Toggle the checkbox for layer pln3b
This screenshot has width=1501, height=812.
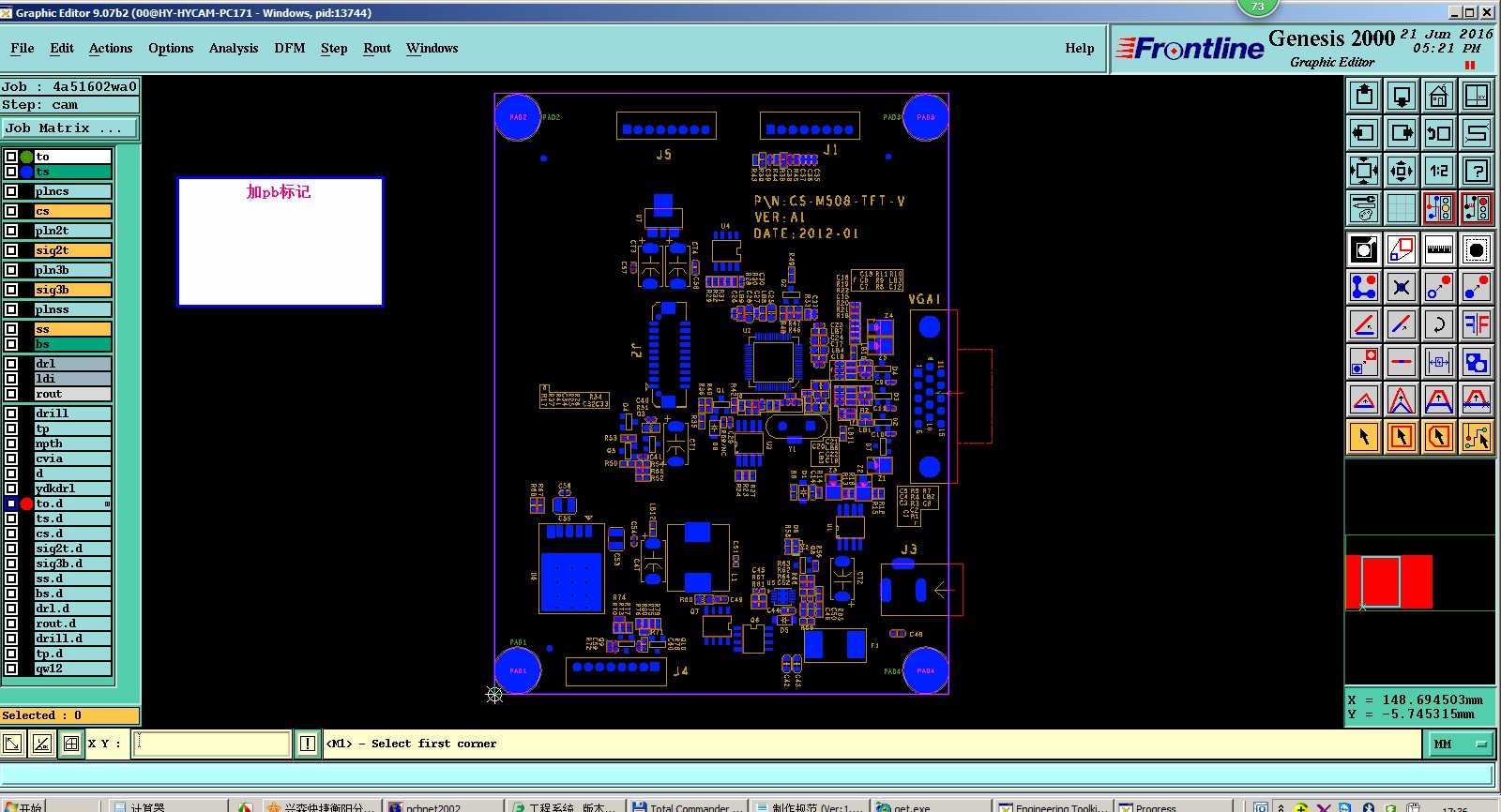[11, 270]
